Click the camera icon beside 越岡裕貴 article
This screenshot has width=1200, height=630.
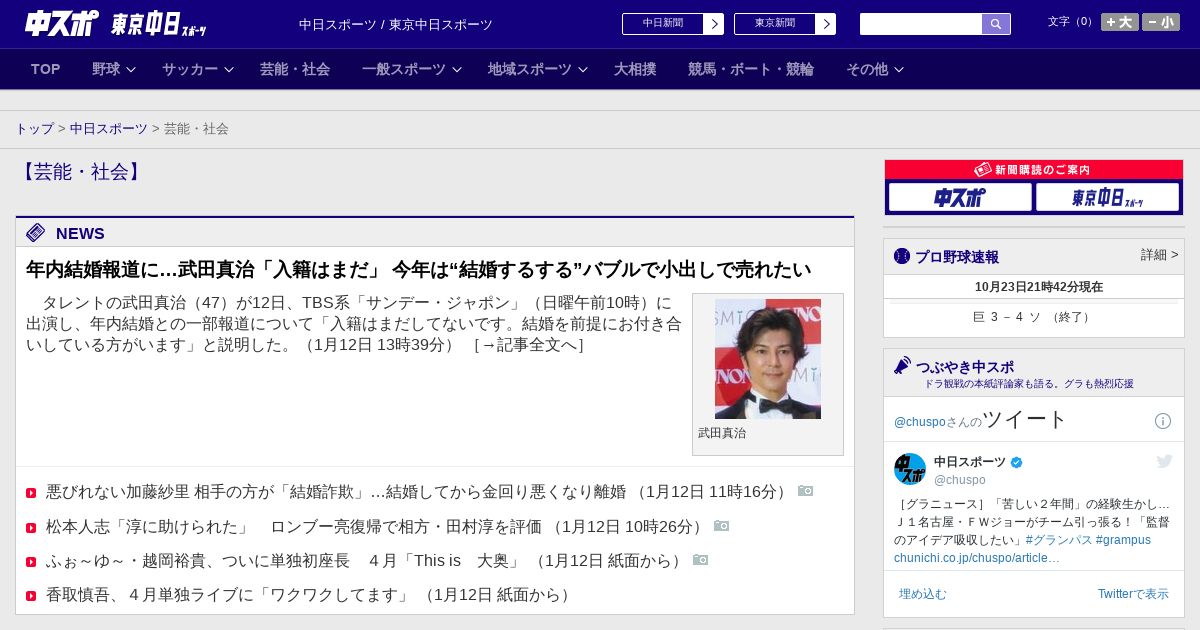[701, 559]
